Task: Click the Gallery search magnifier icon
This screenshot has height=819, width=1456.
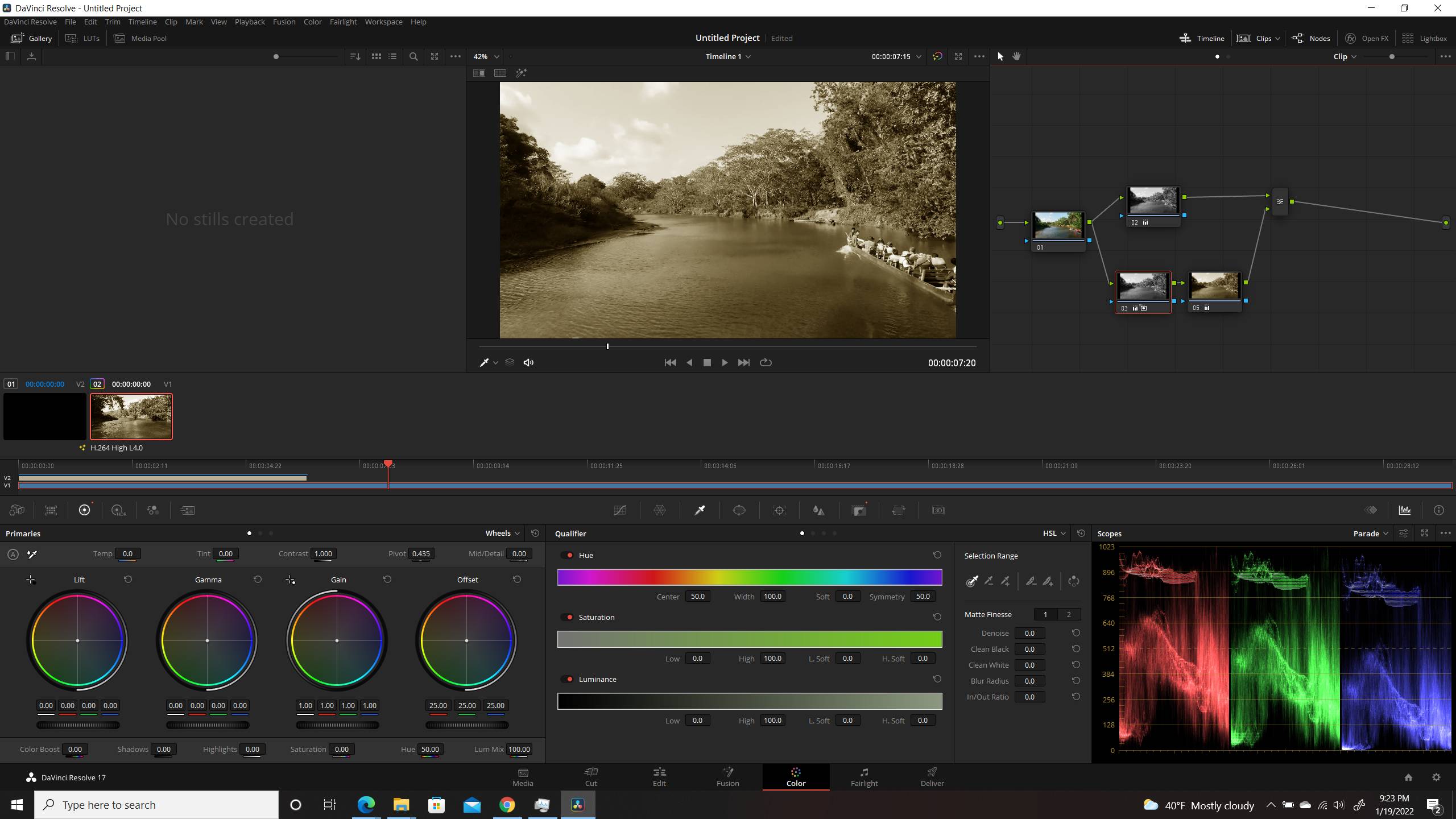Action: 413,56
